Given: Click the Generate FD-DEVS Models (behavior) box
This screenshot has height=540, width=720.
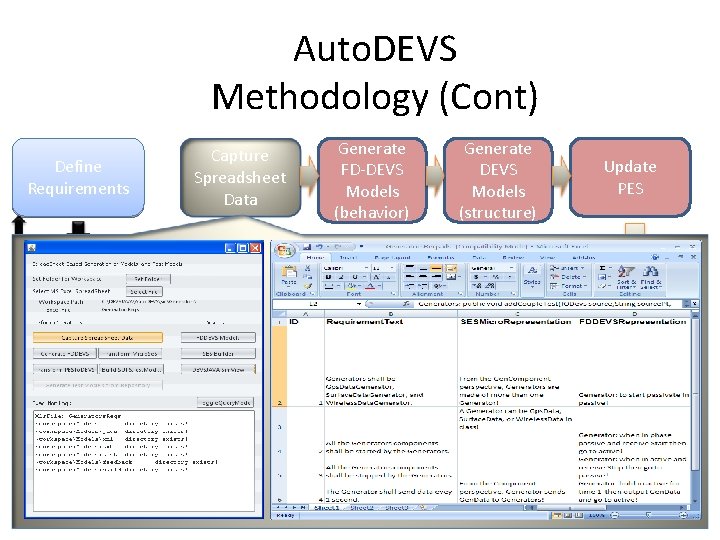Looking at the screenshot, I should [372, 180].
